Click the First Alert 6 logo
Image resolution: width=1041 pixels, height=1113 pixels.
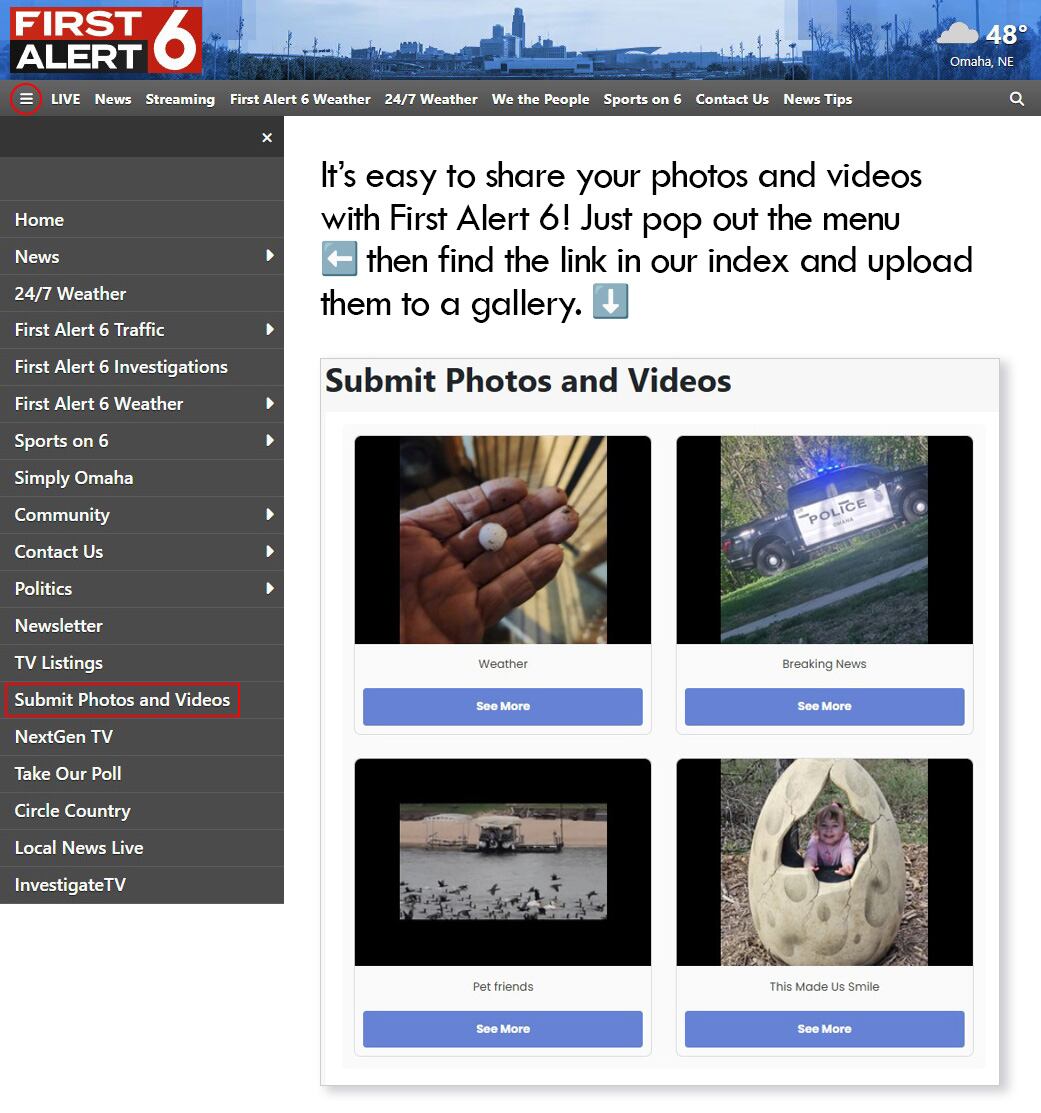point(106,40)
